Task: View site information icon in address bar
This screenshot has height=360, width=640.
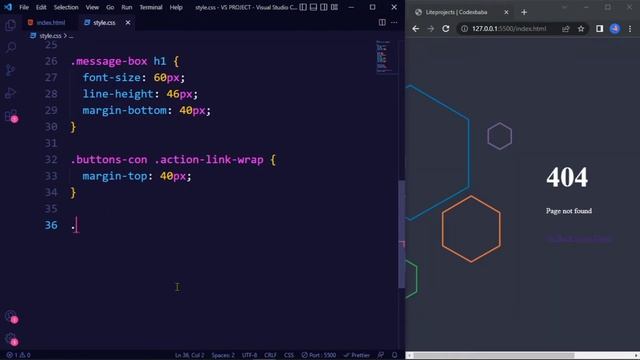Action: tap(464, 29)
